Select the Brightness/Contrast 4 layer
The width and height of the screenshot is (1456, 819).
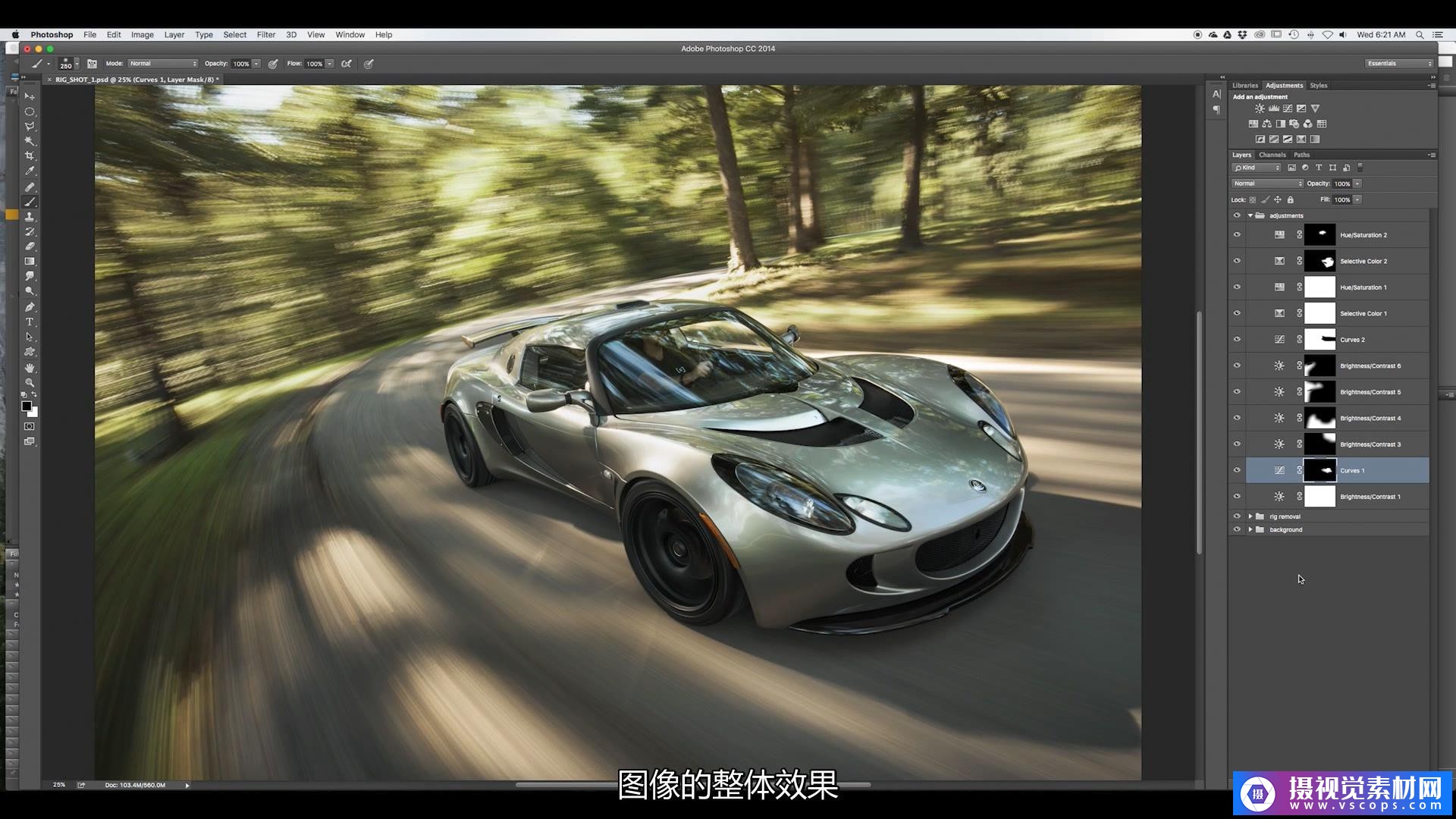point(1370,419)
